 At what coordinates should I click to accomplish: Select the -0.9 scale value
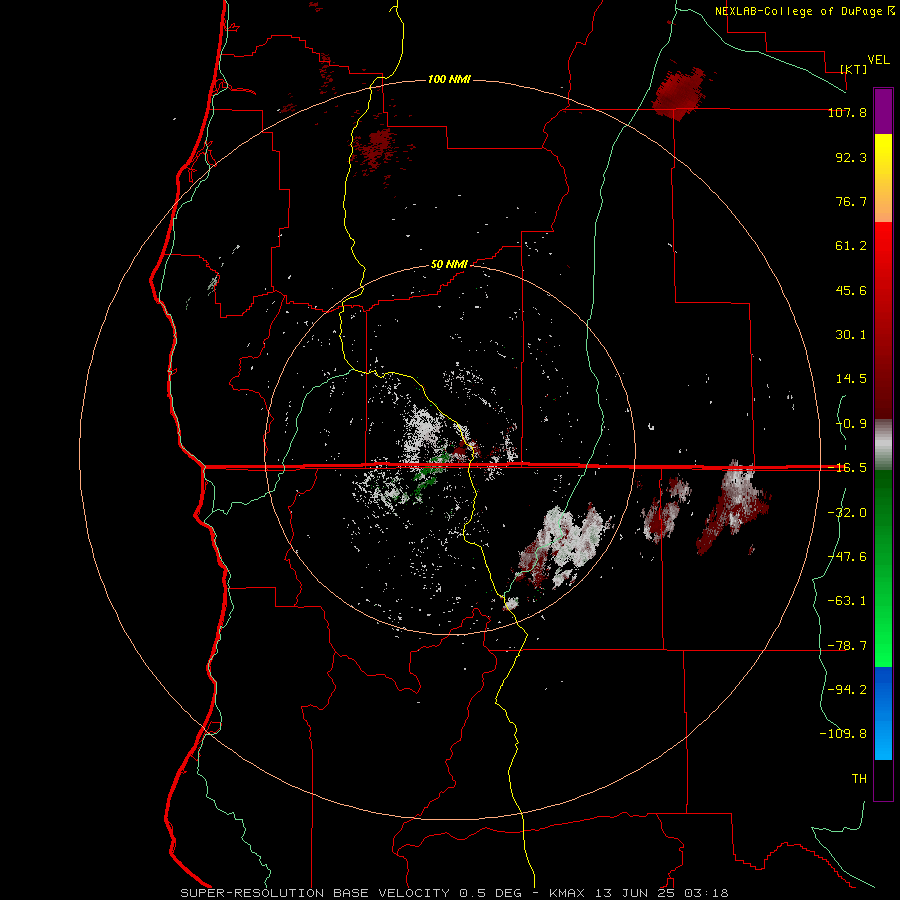pyautogui.click(x=851, y=424)
